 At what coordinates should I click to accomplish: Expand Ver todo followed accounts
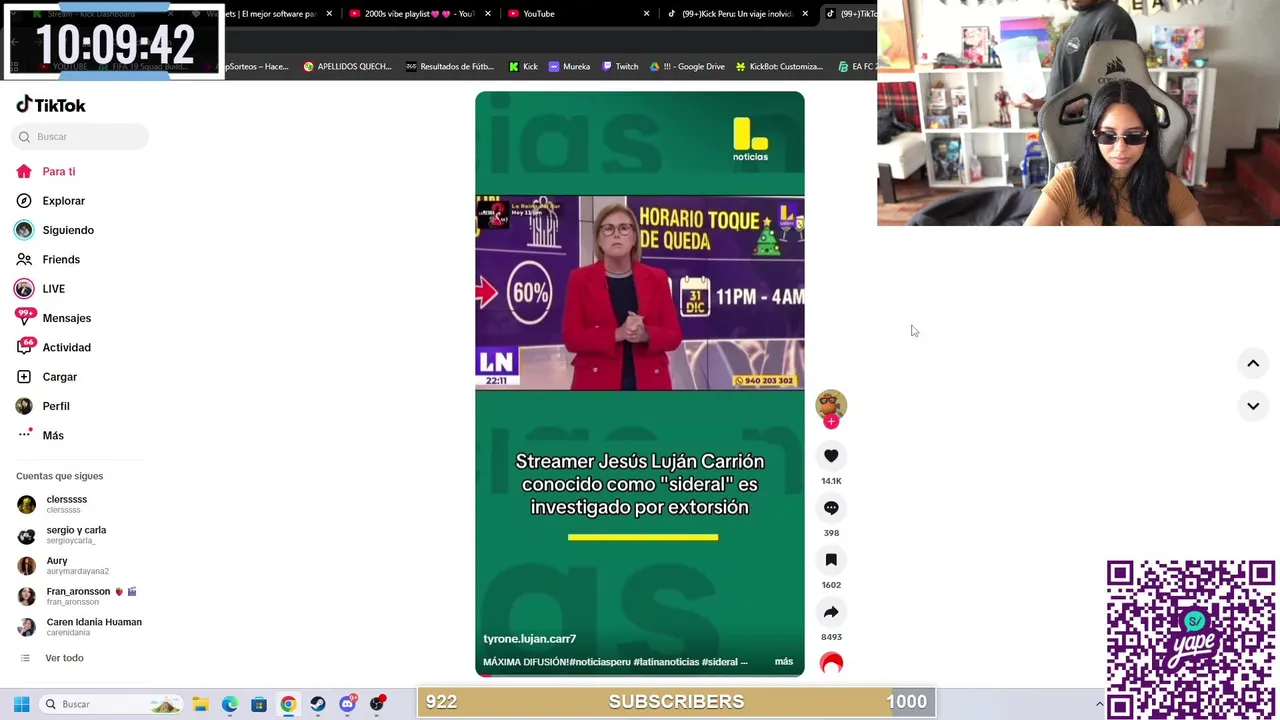52,658
